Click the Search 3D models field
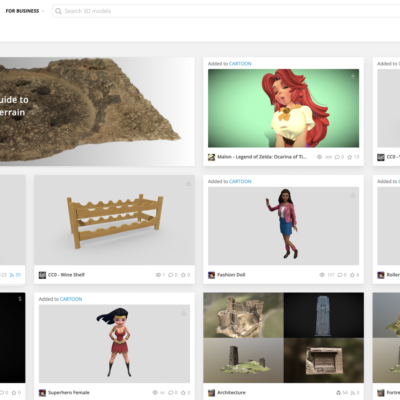This screenshot has height=400, width=400. [x=226, y=11]
